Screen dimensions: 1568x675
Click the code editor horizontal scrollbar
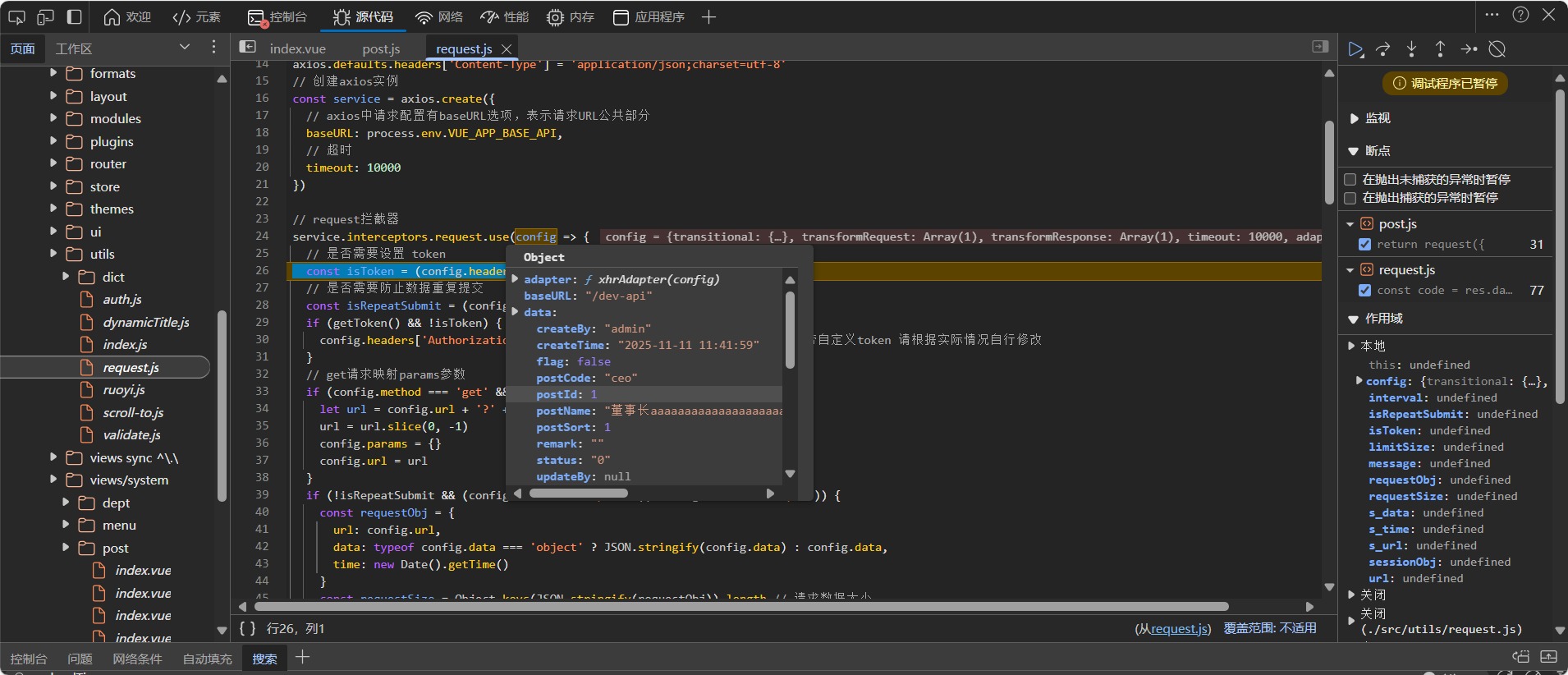[741, 607]
